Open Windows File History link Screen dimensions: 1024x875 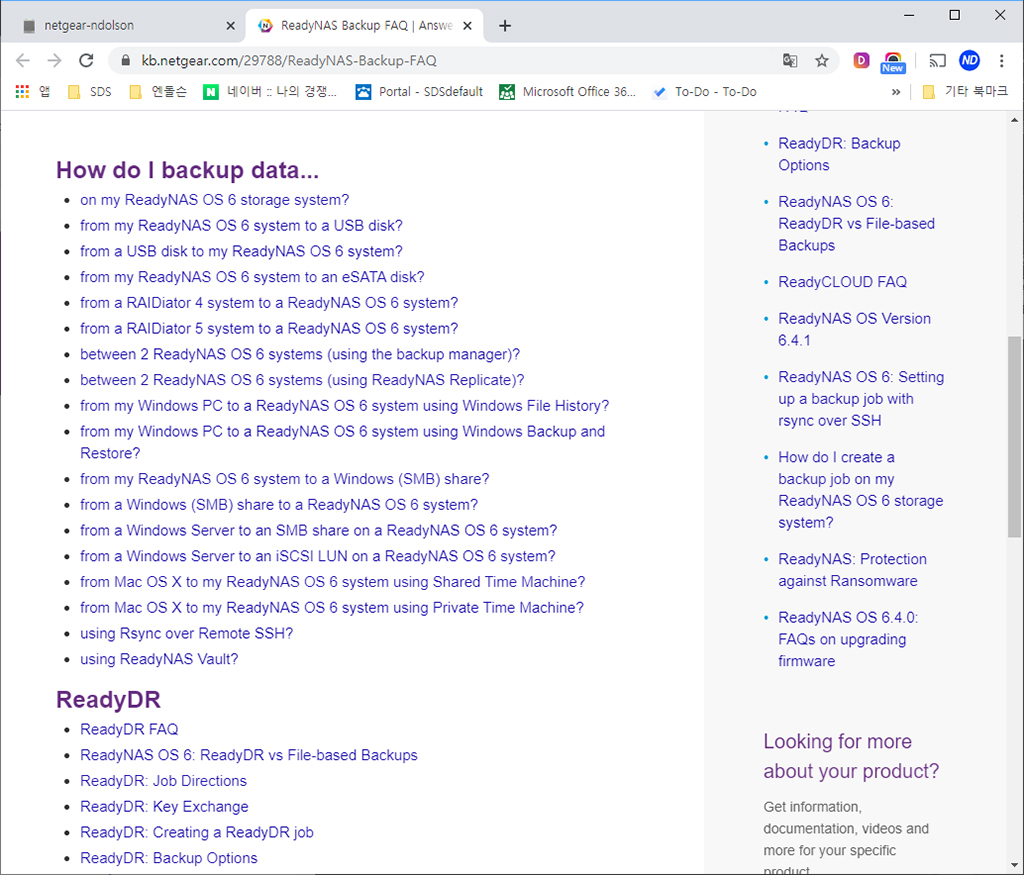pyautogui.click(x=344, y=406)
